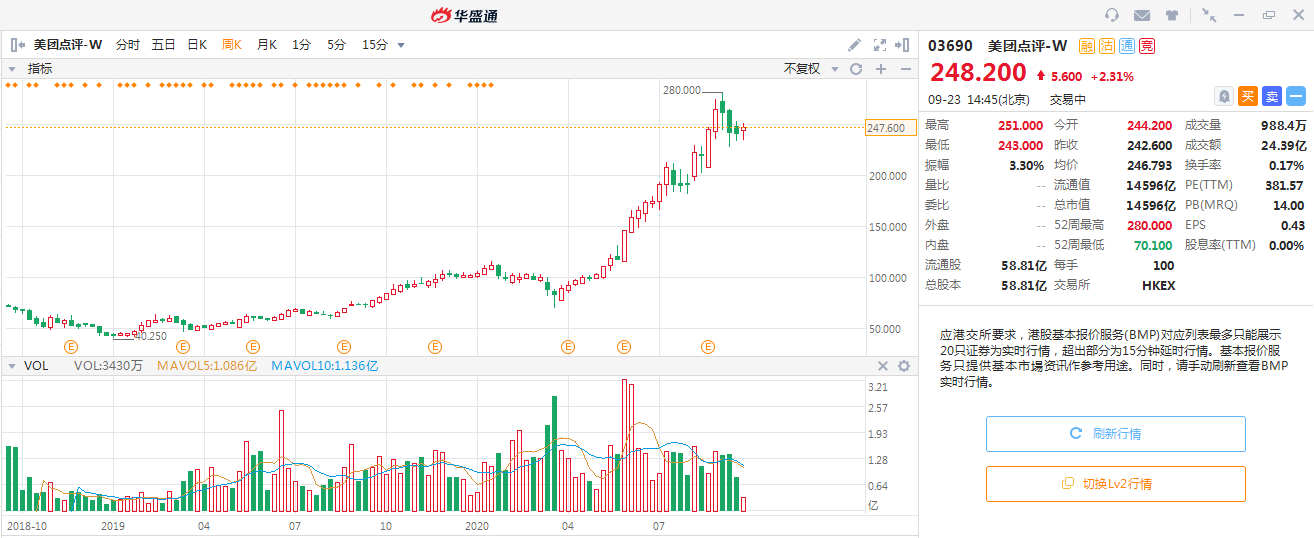
Task: Switch to 日K daily chart tab
Action: point(197,45)
